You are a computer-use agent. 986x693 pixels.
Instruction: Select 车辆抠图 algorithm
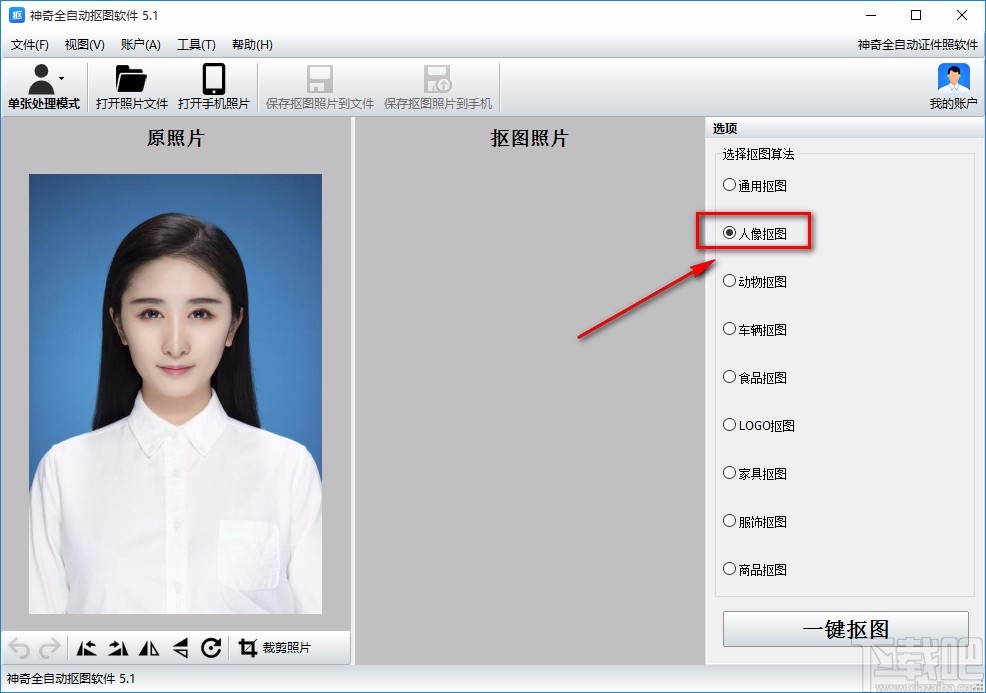point(755,330)
